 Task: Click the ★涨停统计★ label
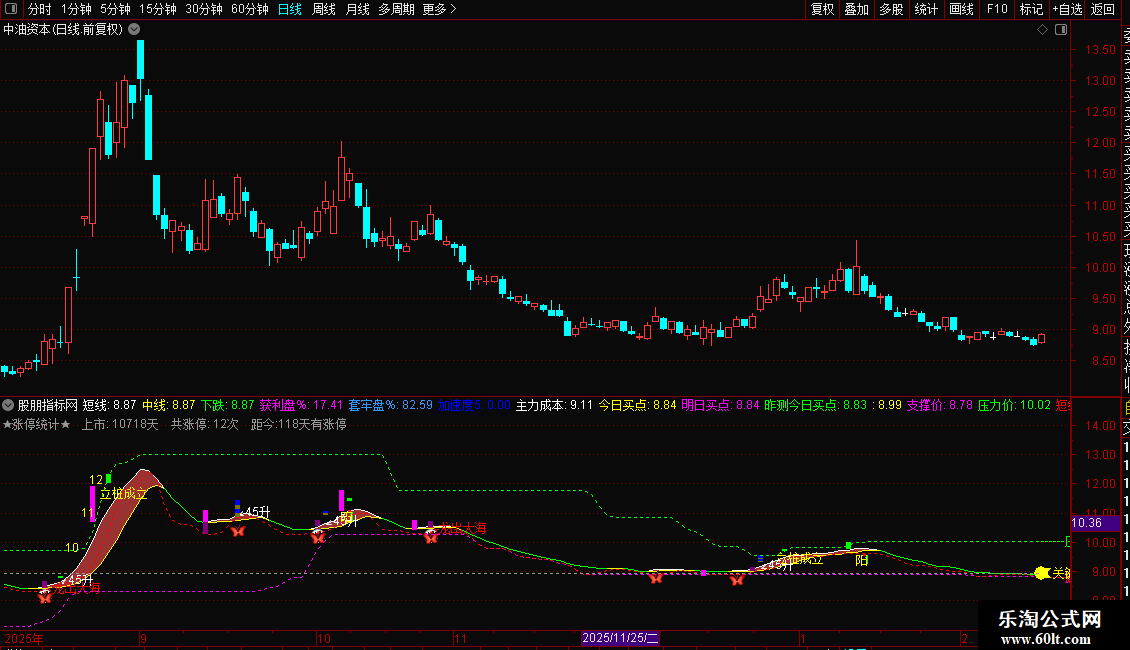point(37,424)
